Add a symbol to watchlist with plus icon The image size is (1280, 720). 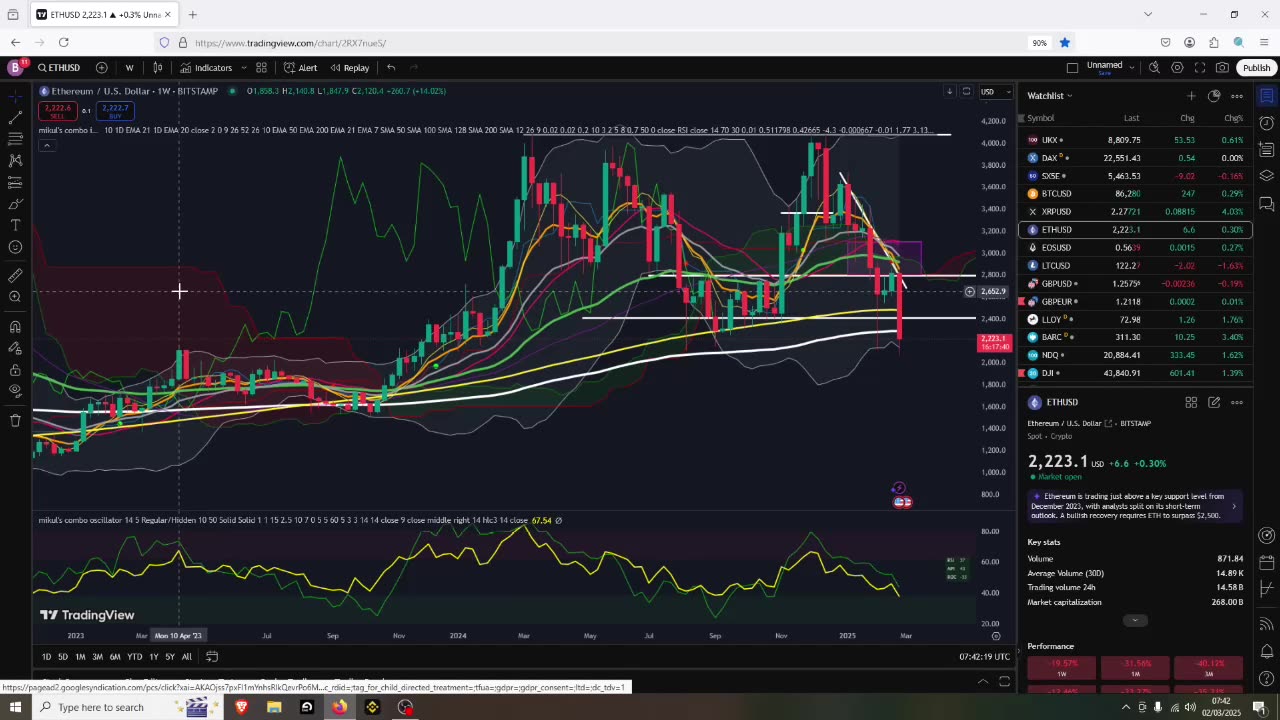1191,96
